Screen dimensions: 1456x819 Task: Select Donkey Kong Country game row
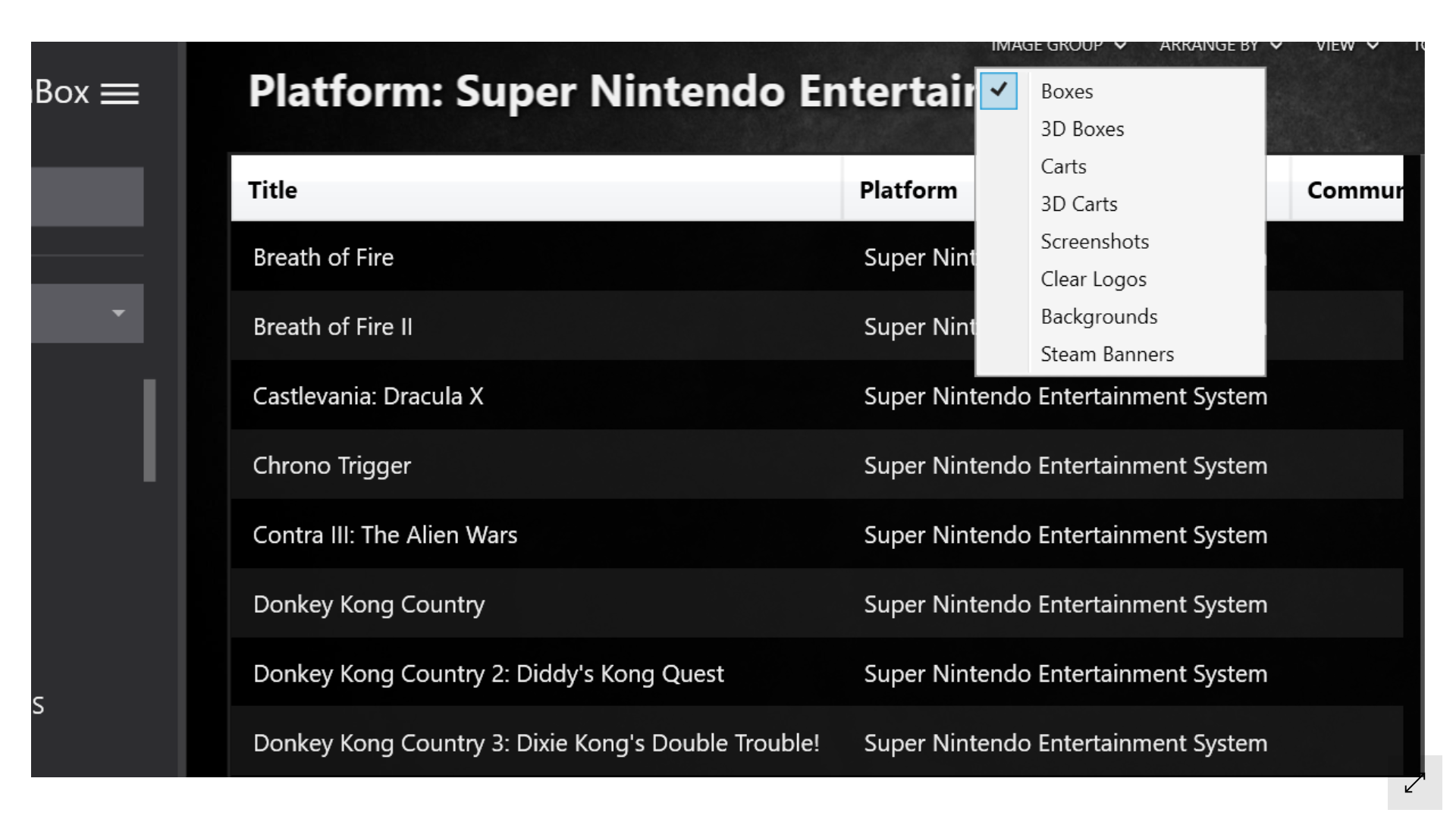817,604
